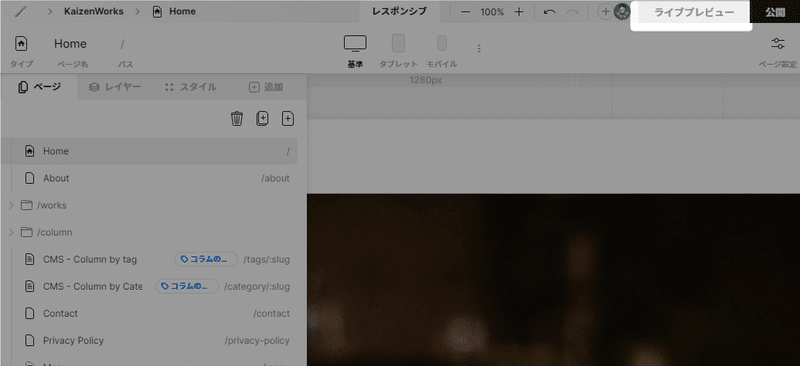This screenshot has width=800, height=366.
Task: Click the コラムの tag badge on /tags row
Action: pyautogui.click(x=206, y=259)
